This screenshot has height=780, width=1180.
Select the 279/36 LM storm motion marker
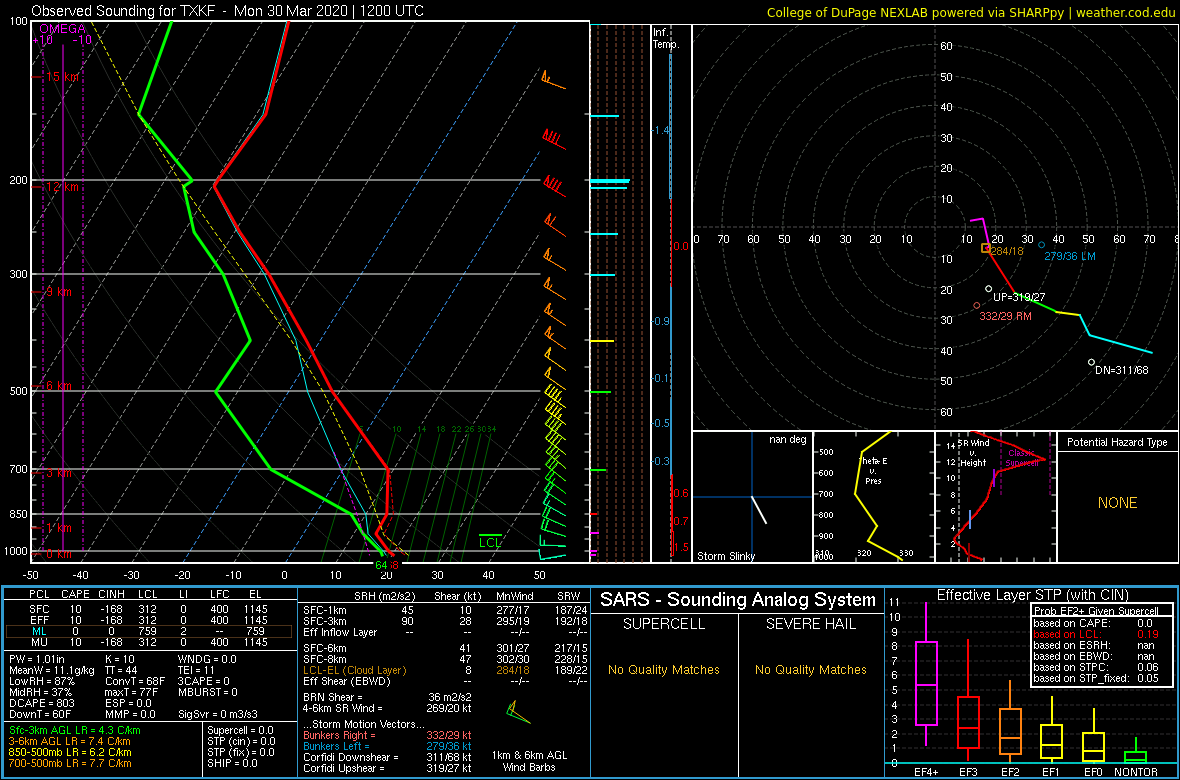1042,245
